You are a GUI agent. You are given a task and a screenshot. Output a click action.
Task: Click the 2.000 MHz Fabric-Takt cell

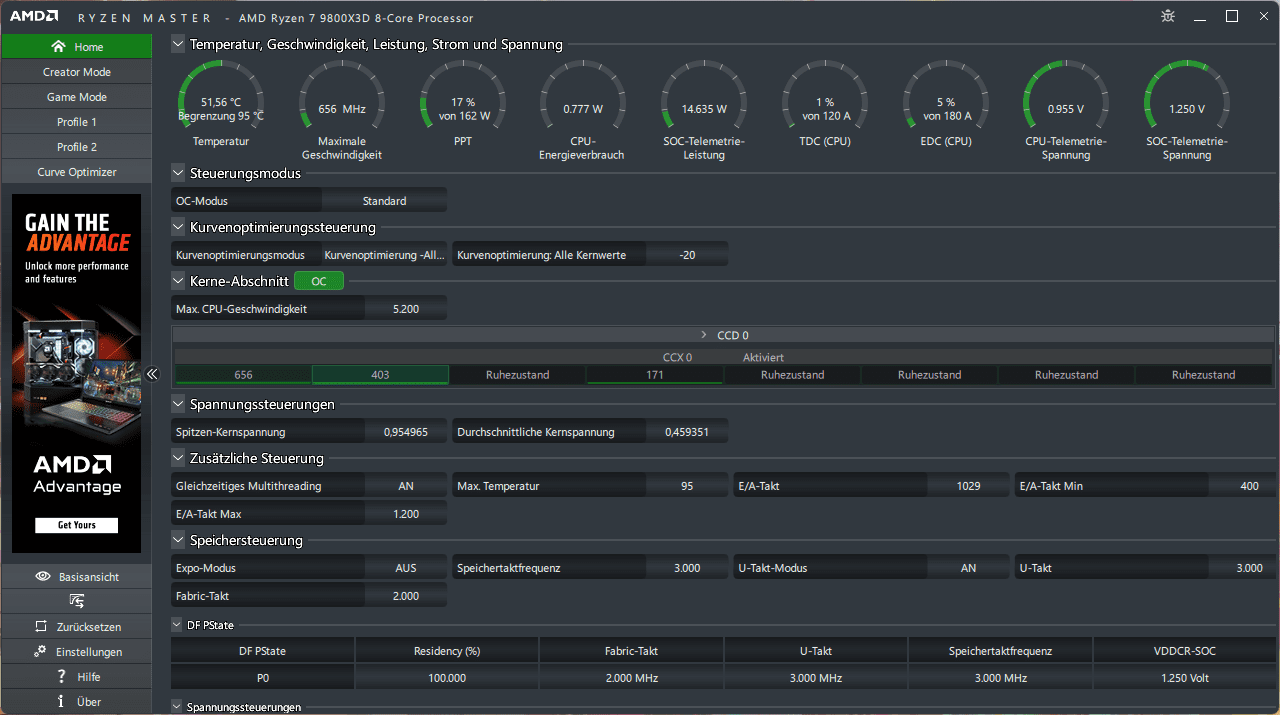pos(632,678)
